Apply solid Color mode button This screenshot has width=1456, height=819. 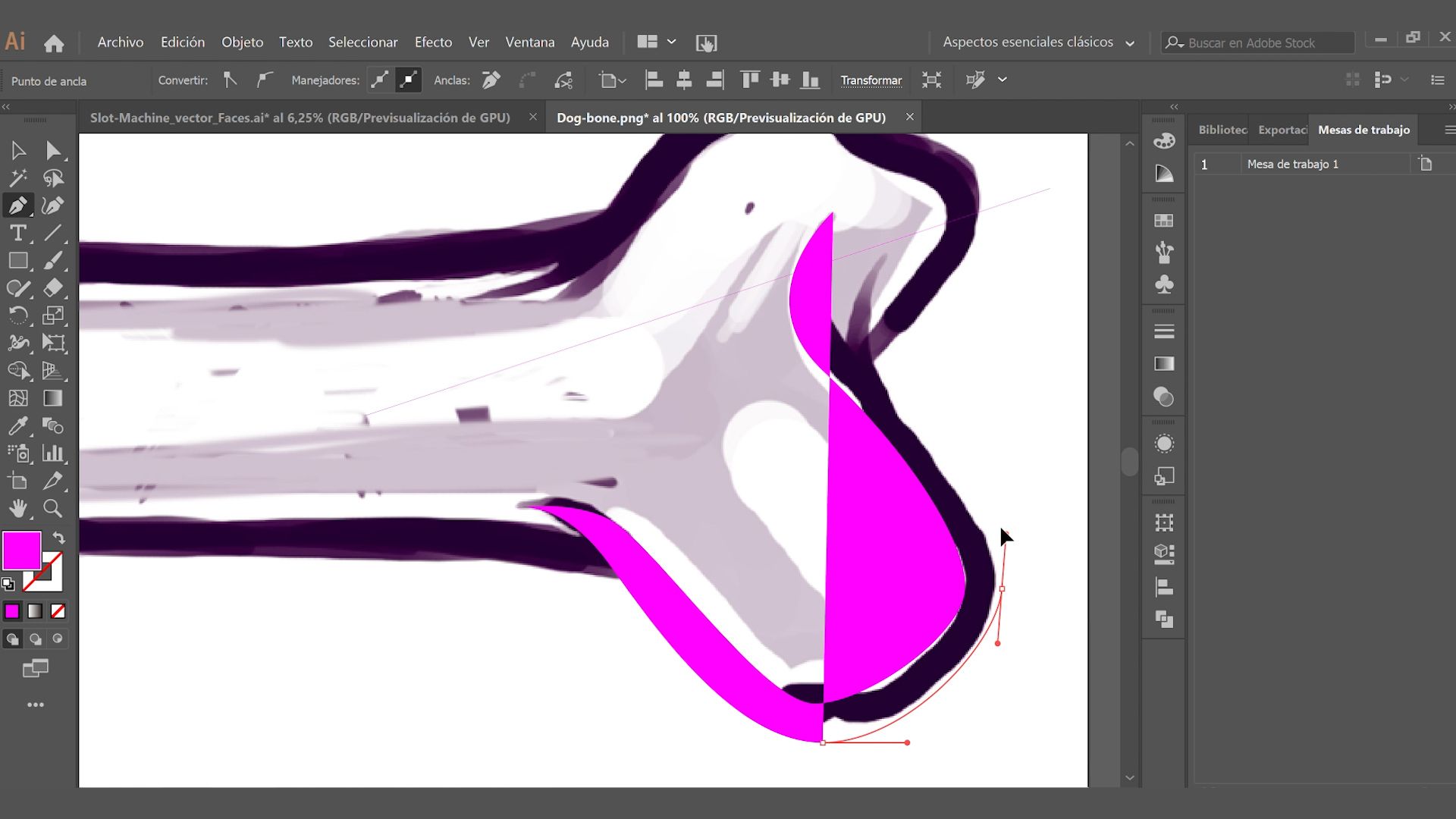[x=12, y=610]
